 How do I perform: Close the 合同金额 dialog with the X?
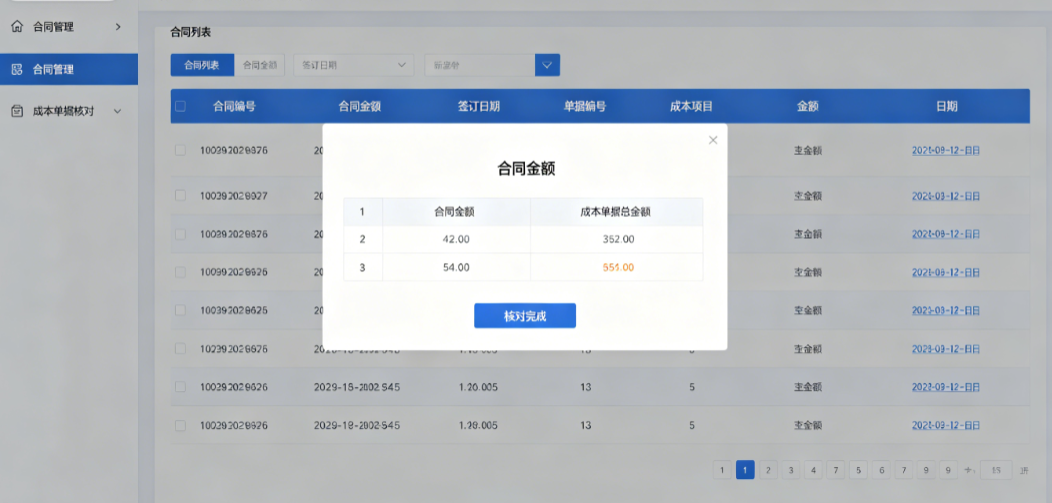pyautogui.click(x=713, y=140)
